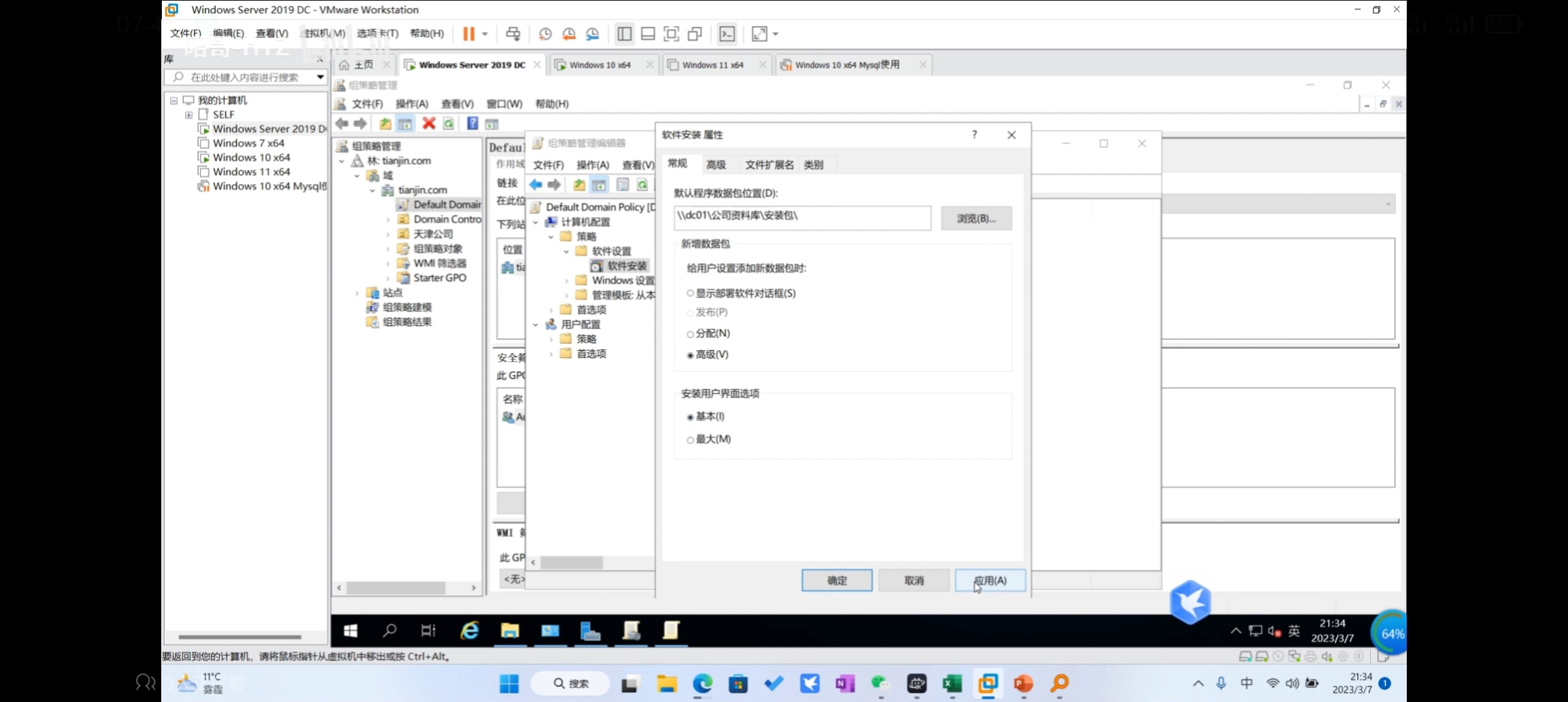Click the VMware pause VM icon
1568x702 pixels.
tap(469, 34)
